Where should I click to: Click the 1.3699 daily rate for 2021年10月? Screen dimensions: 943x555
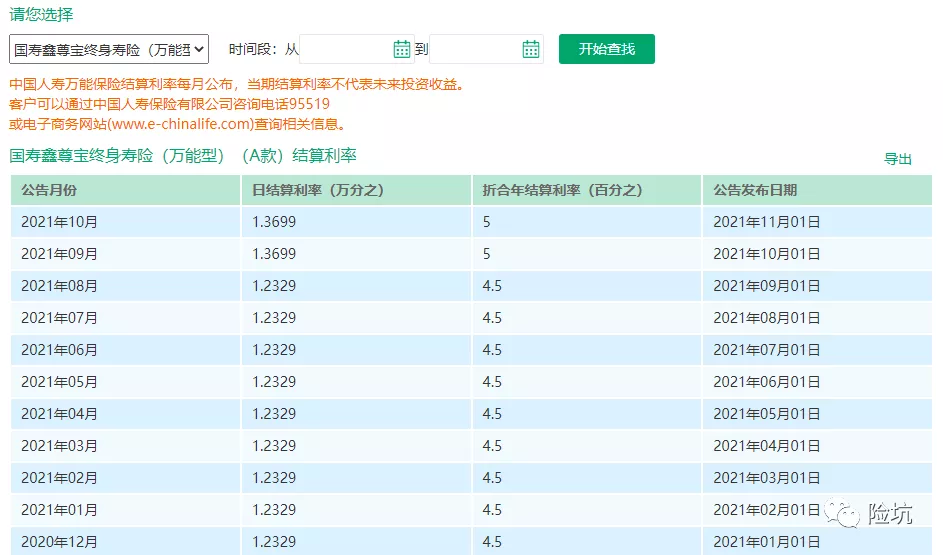click(x=356, y=222)
